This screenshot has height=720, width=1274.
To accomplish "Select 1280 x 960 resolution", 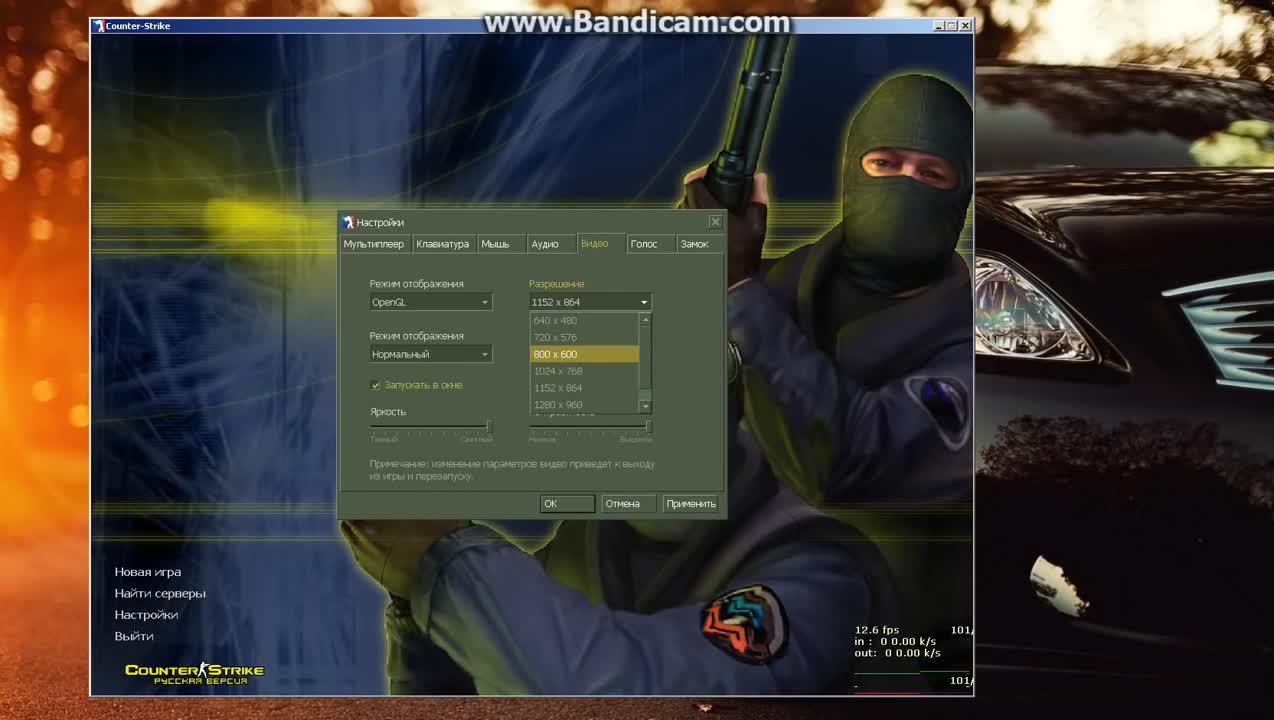I will click(x=584, y=405).
